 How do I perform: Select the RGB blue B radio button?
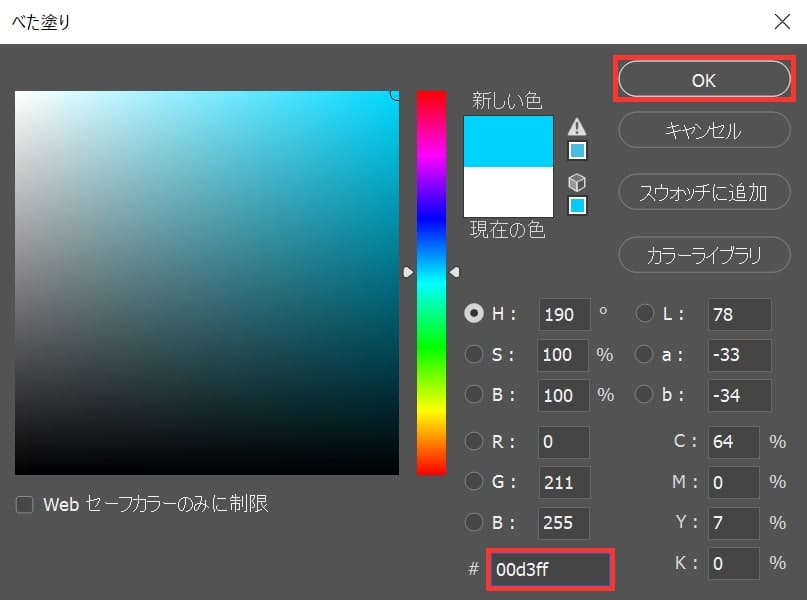pos(473,522)
